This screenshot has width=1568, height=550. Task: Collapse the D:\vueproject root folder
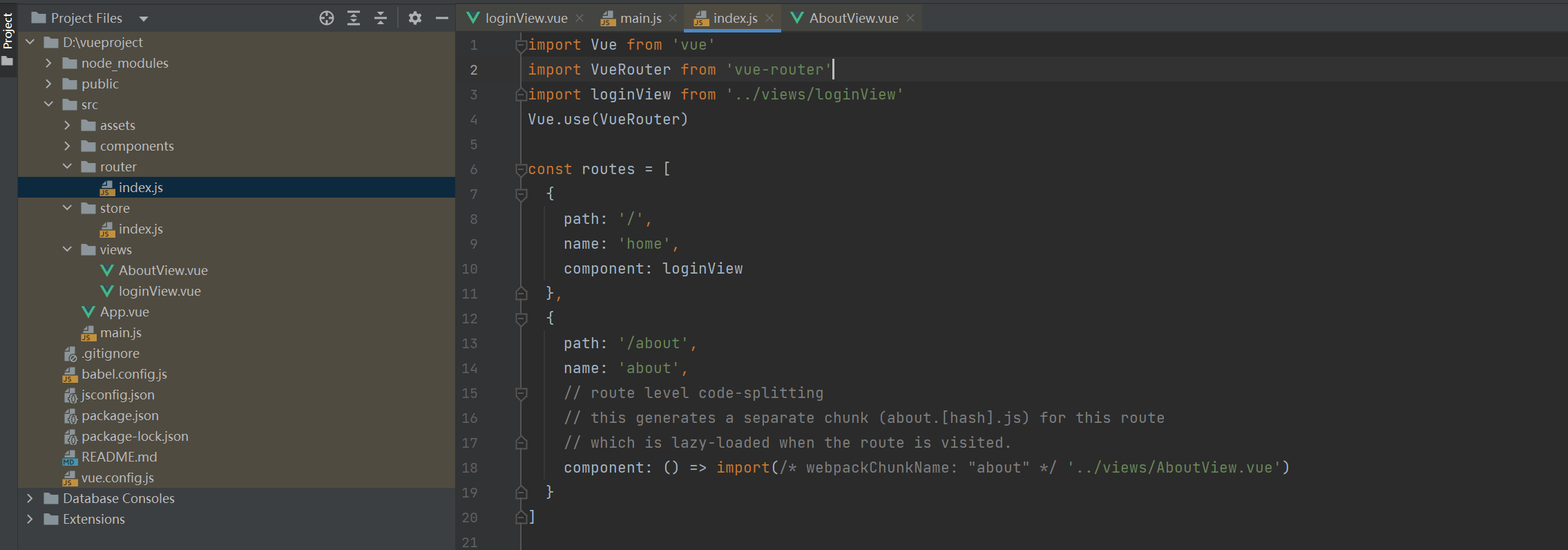pyautogui.click(x=30, y=42)
